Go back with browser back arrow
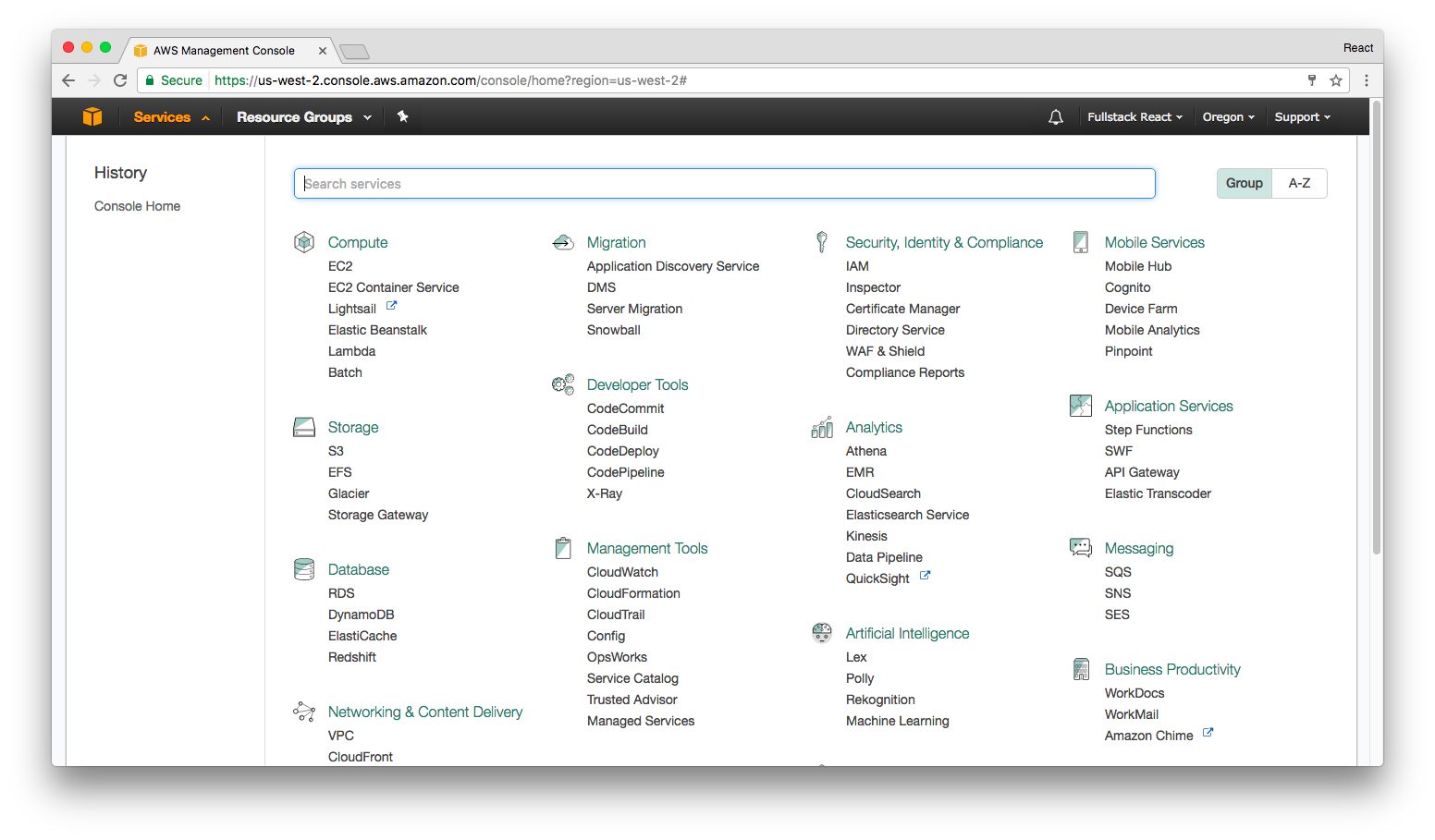This screenshot has width=1435, height=840. 68,80
